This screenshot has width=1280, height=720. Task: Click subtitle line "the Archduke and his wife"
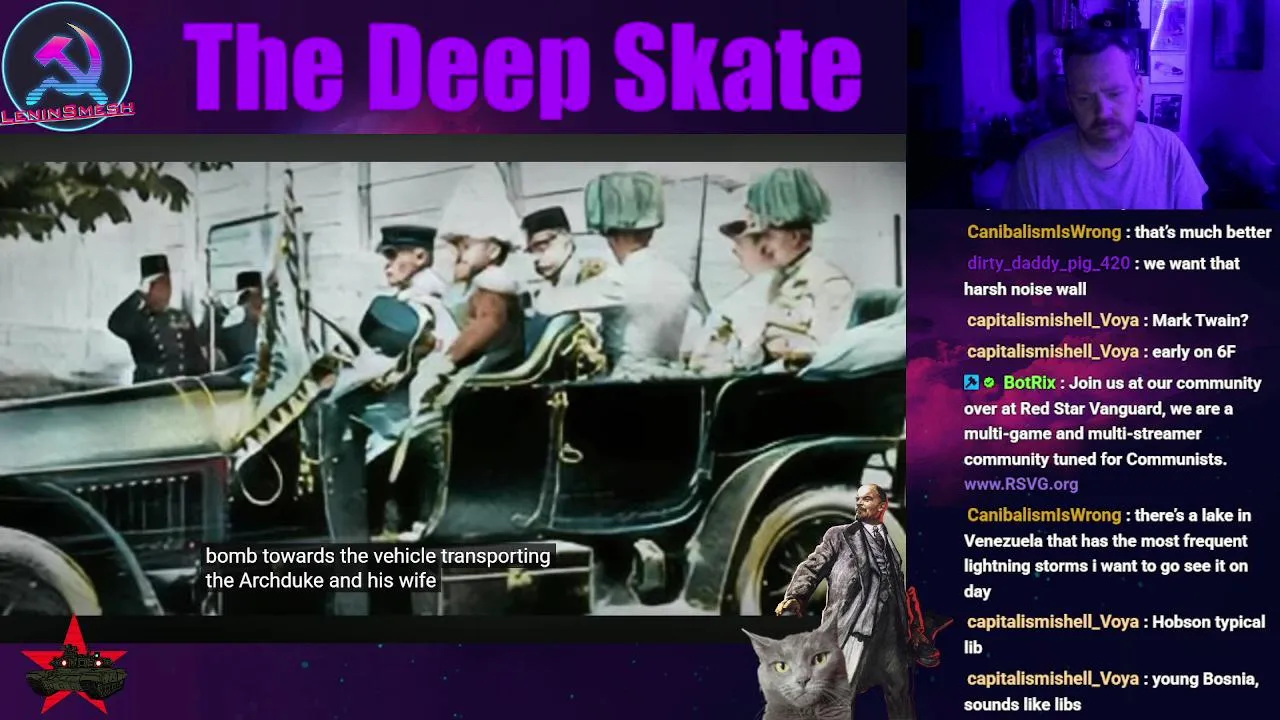tap(321, 580)
